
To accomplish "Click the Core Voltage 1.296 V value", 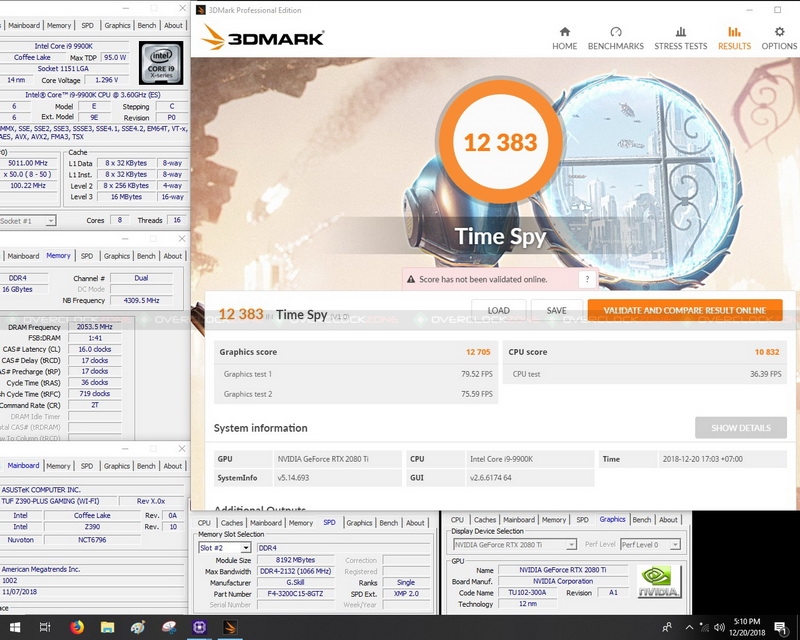I will (x=107, y=80).
